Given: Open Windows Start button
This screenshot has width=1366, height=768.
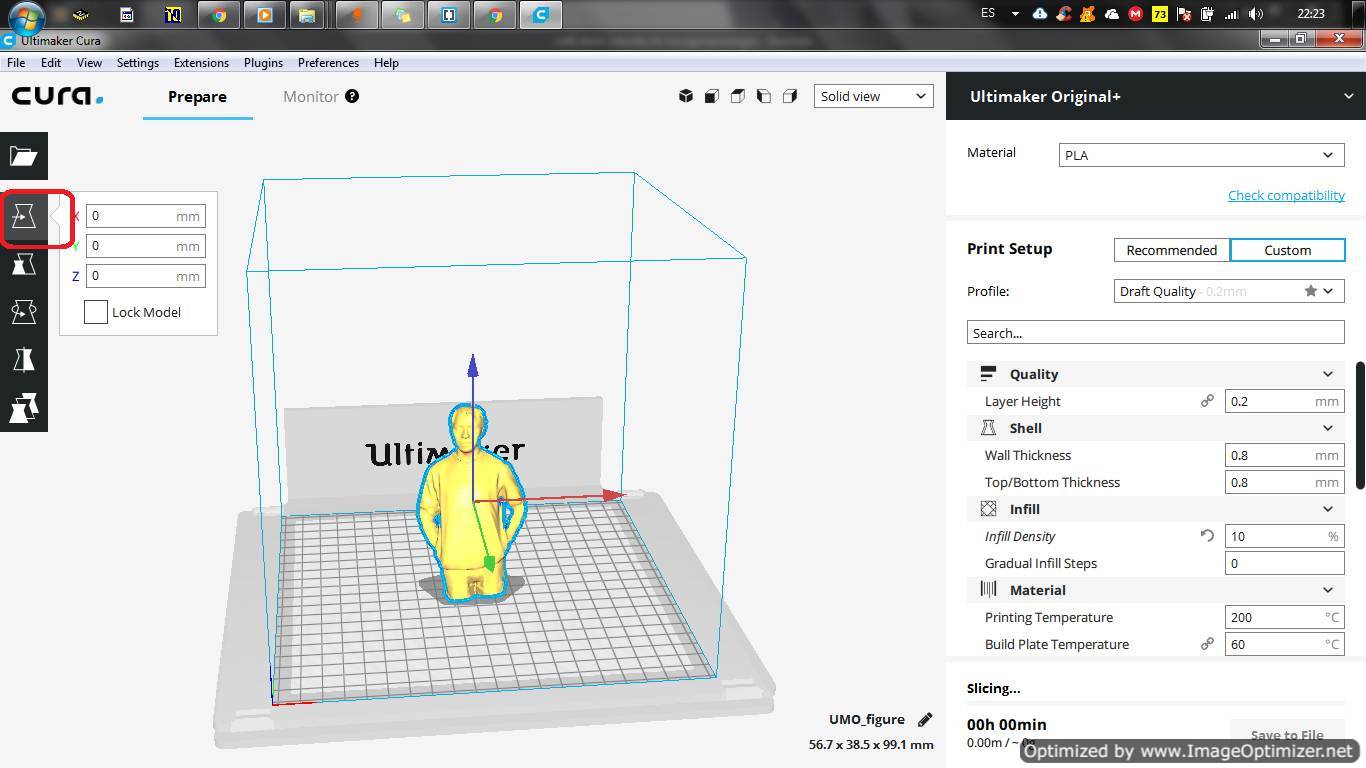Looking at the screenshot, I should pos(25,16).
